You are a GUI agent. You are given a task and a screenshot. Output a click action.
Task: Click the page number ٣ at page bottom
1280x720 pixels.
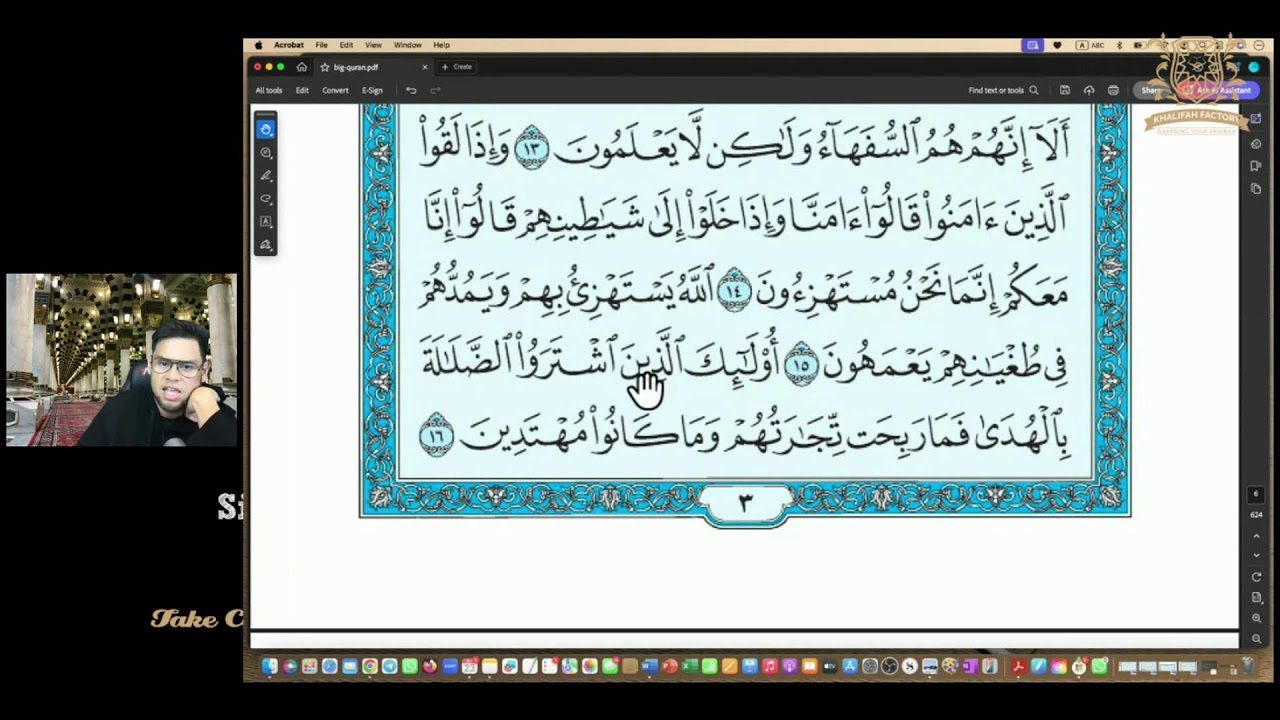tap(745, 503)
